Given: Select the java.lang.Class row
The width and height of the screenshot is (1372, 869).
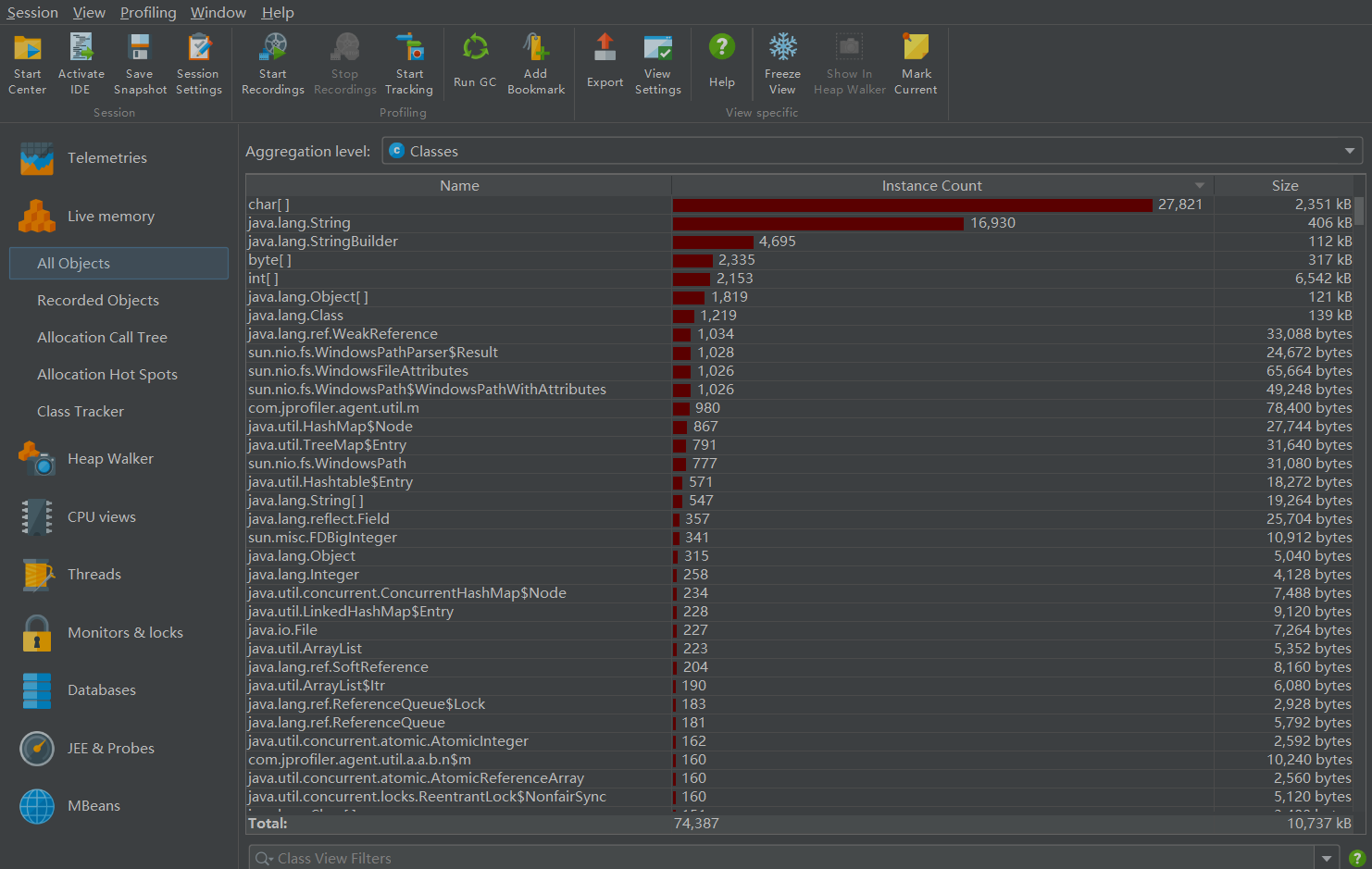Looking at the screenshot, I should click(x=800, y=316).
